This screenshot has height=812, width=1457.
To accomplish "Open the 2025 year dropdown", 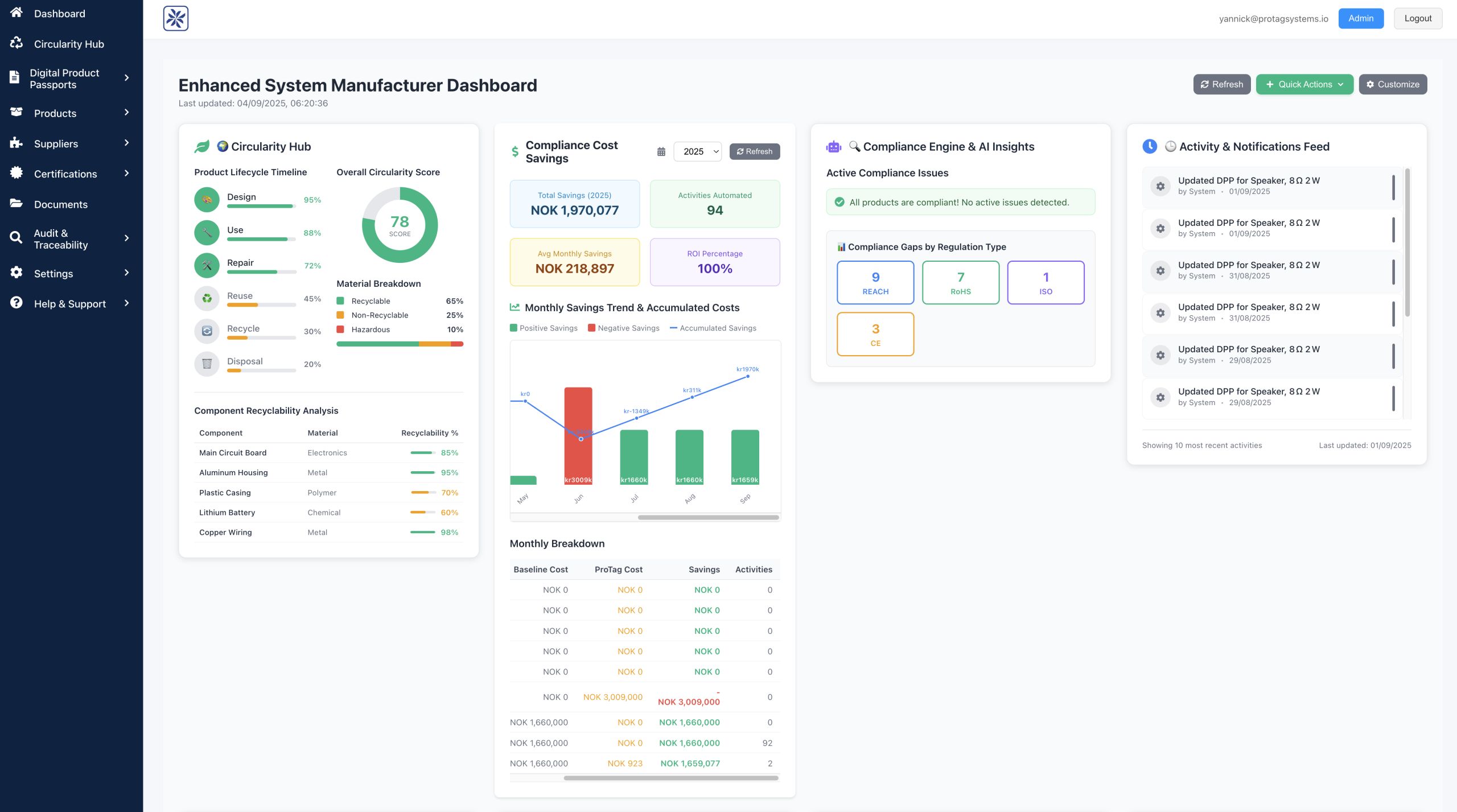I will (x=698, y=151).
